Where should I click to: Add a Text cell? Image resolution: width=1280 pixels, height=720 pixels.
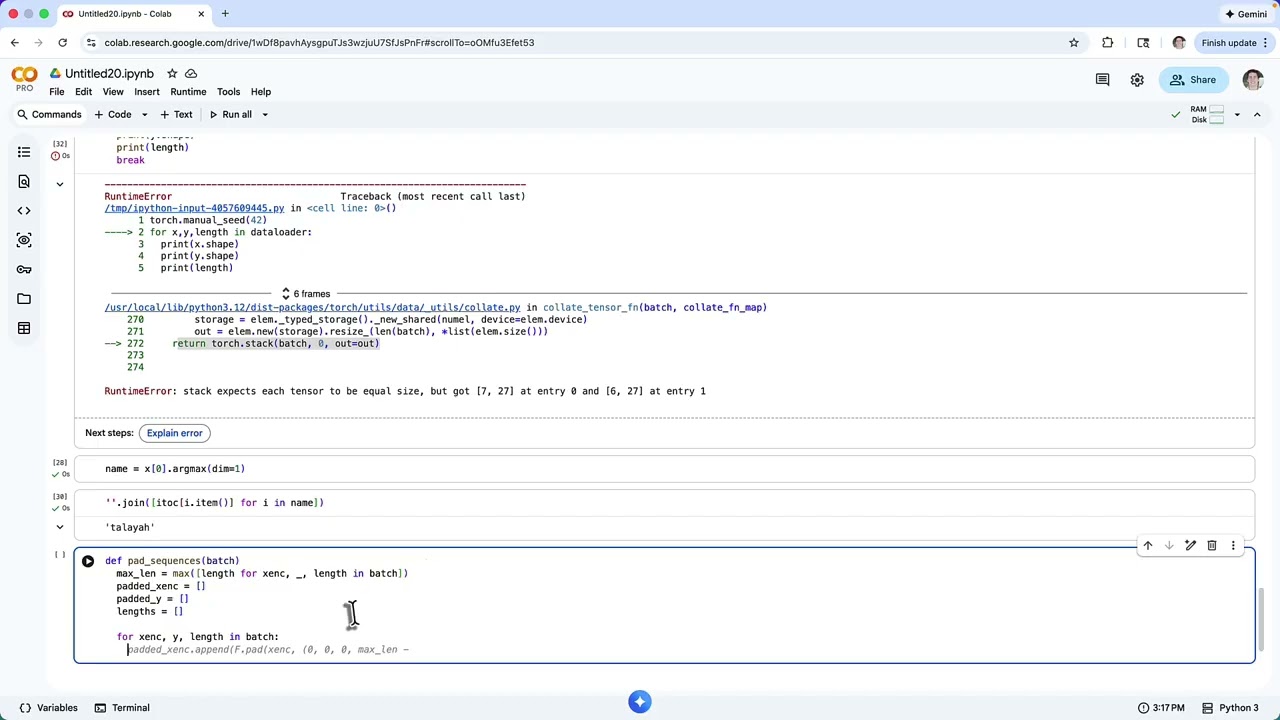coord(176,115)
